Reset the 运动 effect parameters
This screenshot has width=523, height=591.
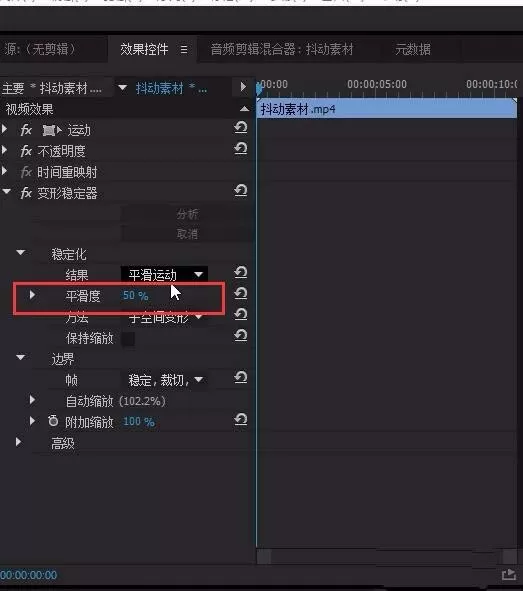(x=241, y=127)
